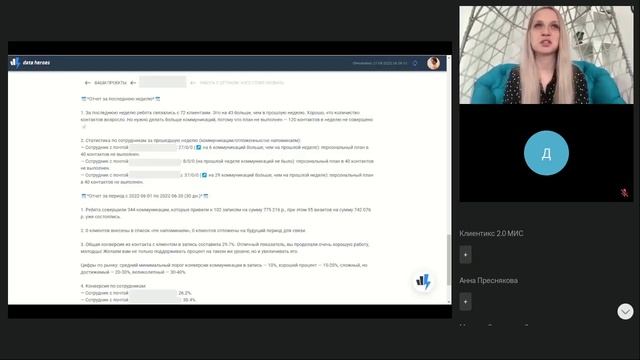Viewport: 640px width, 360px height.
Task: Expand participants list with down chevron
Action: coord(625,311)
